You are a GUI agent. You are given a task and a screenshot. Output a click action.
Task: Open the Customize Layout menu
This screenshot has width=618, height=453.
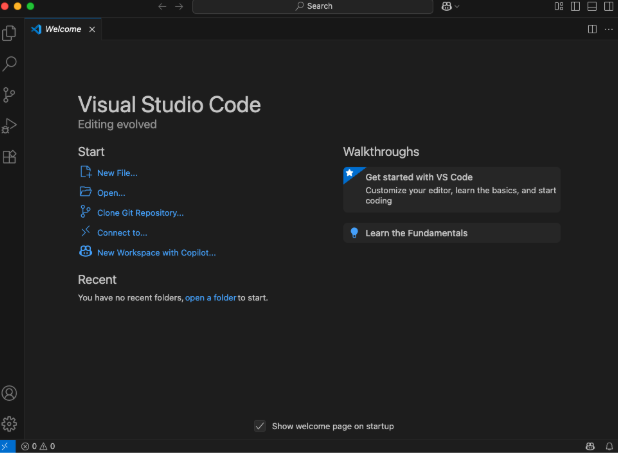click(x=559, y=6)
